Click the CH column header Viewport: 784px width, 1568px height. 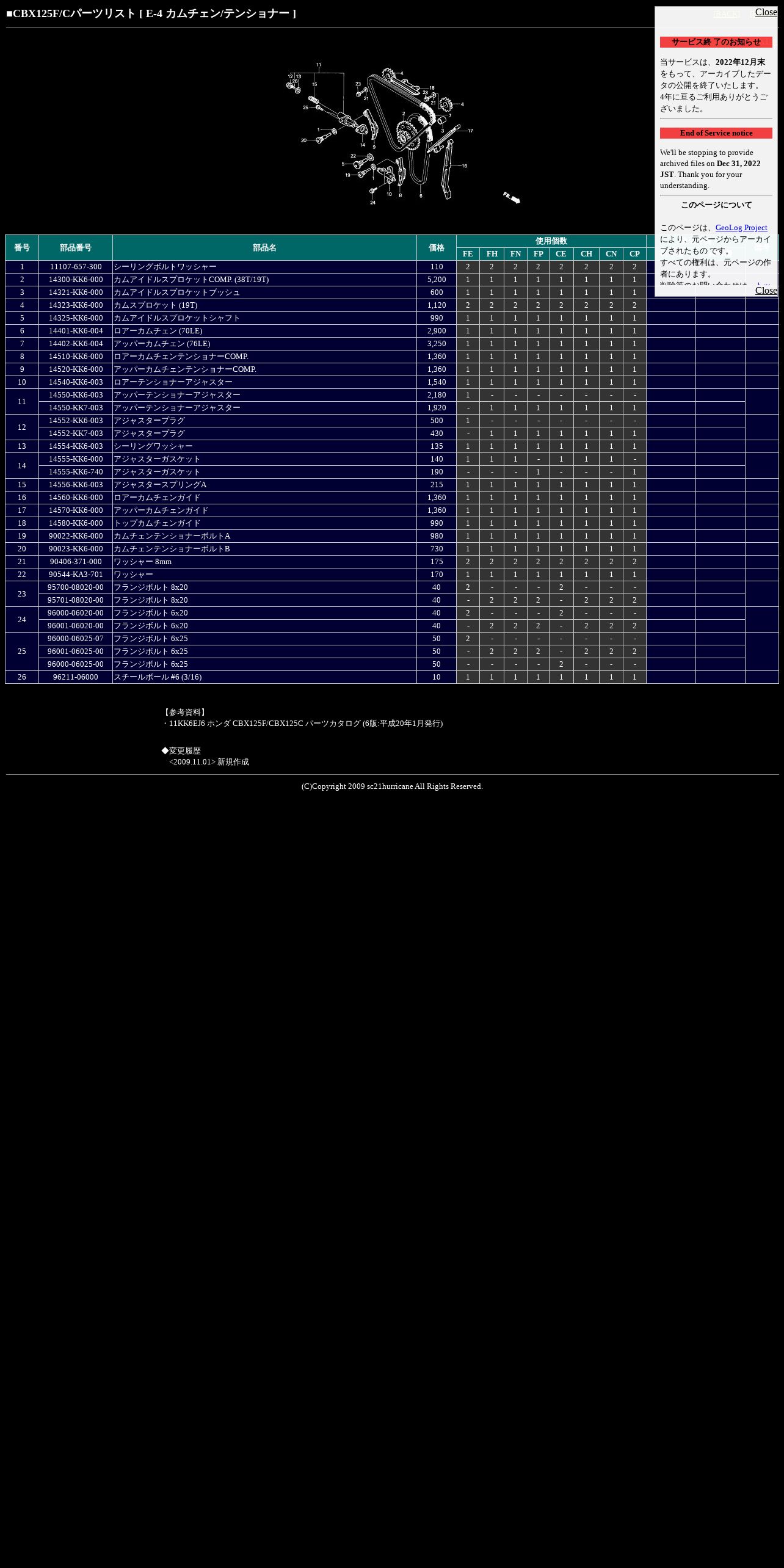tap(586, 254)
